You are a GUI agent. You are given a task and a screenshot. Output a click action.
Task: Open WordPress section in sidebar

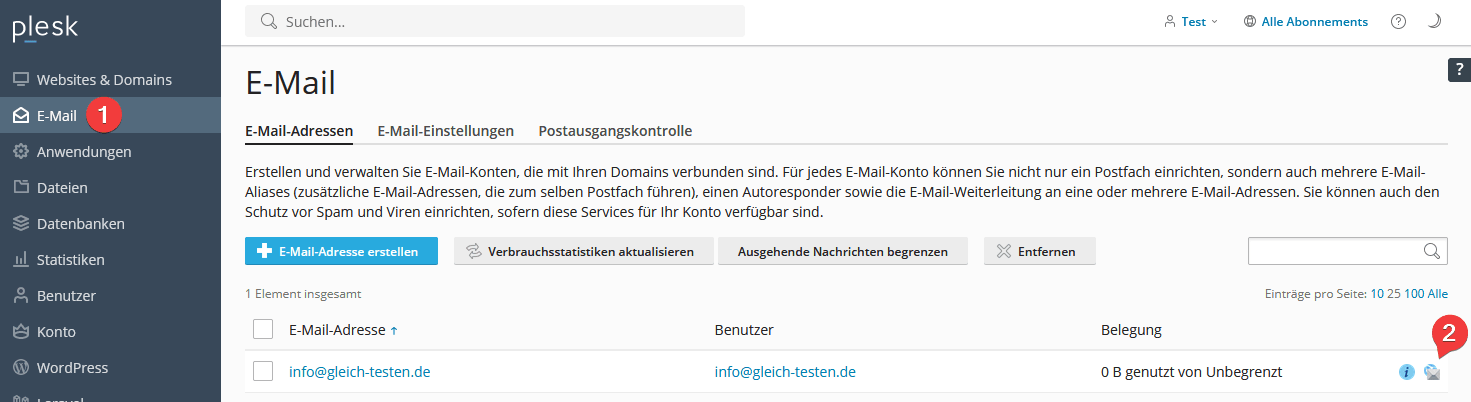click(72, 367)
